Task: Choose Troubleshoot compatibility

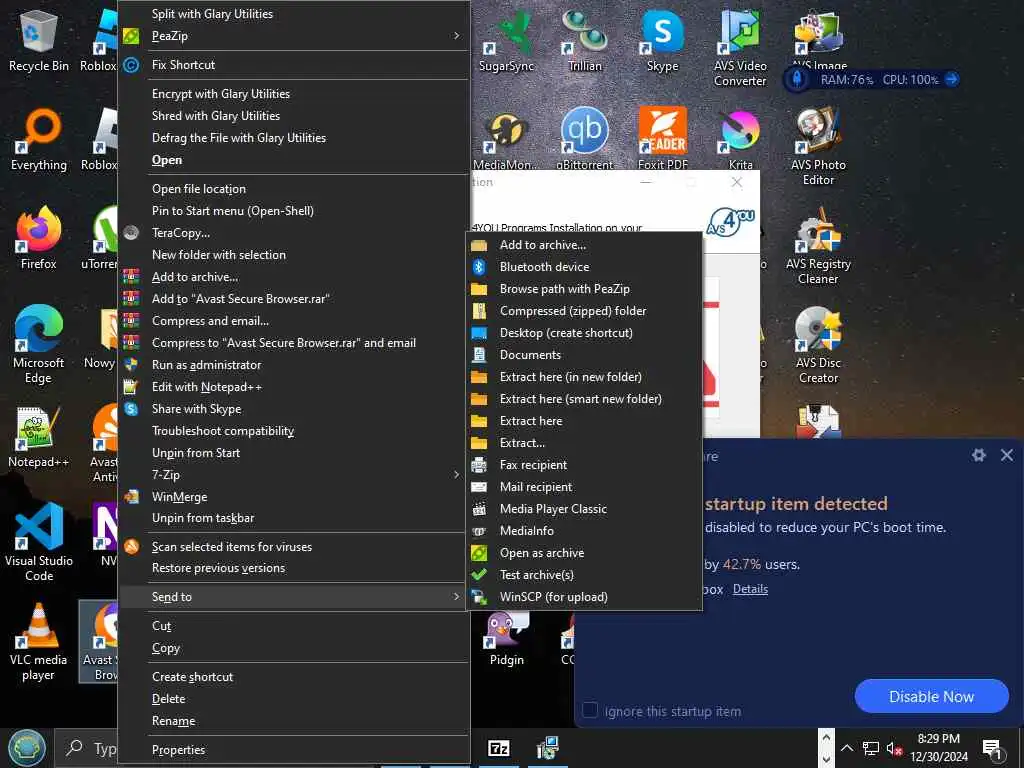Action: (x=295, y=431)
